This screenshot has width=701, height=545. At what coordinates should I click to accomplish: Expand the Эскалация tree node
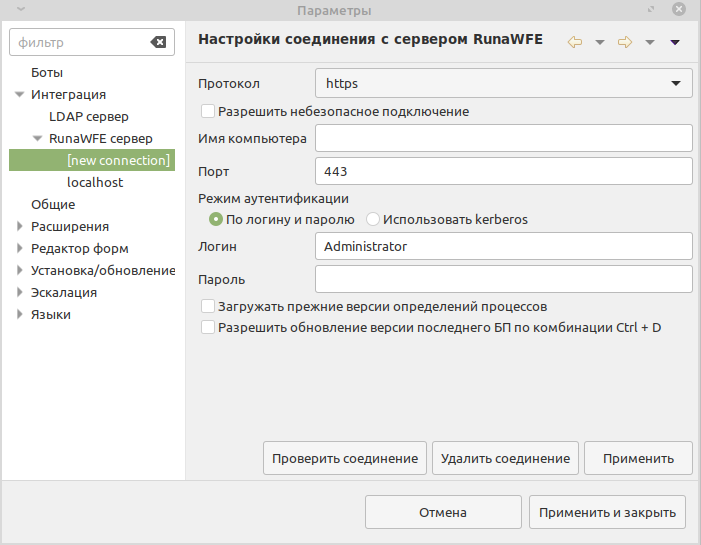19,292
